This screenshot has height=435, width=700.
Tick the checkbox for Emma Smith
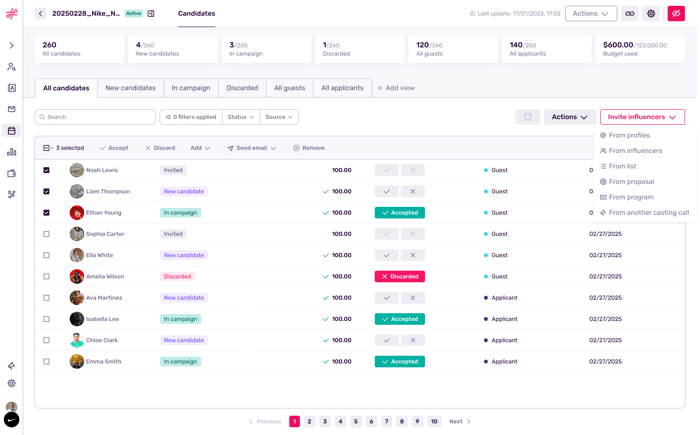[x=46, y=362]
